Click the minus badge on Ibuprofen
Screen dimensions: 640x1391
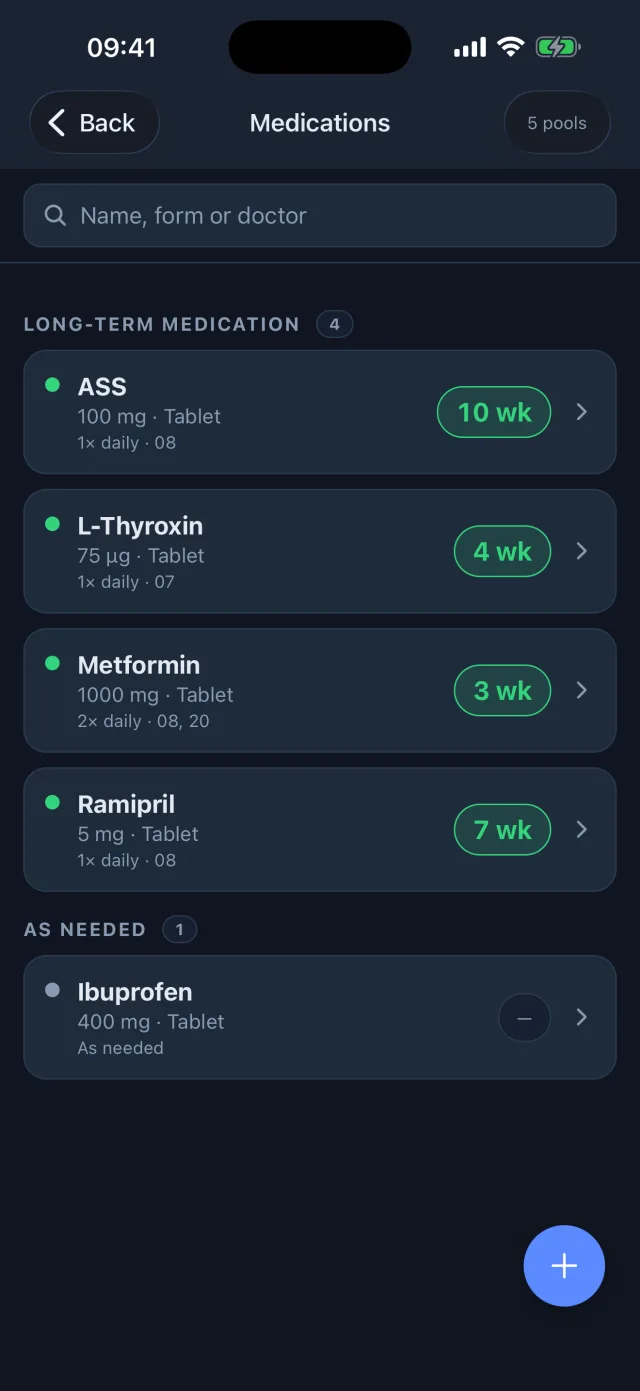524,1018
